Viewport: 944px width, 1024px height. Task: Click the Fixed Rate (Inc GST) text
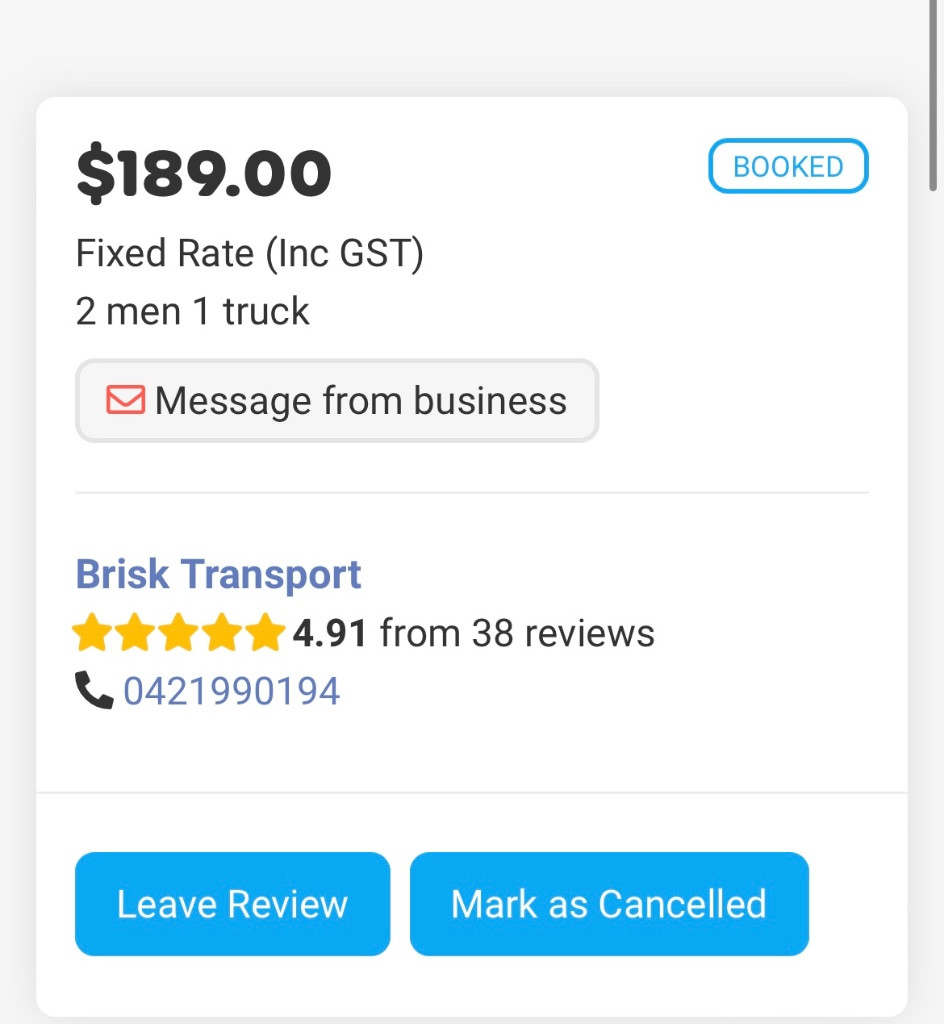[250, 253]
